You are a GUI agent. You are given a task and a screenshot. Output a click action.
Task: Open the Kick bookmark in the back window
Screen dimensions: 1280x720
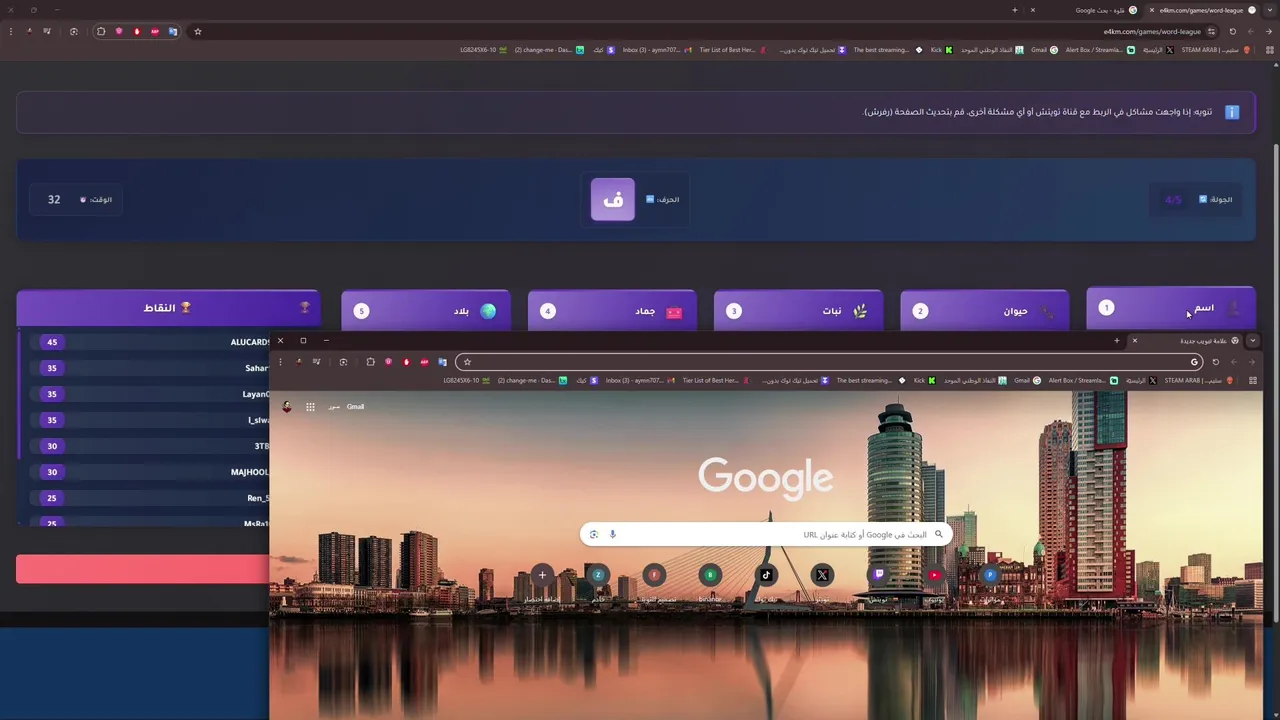941,49
